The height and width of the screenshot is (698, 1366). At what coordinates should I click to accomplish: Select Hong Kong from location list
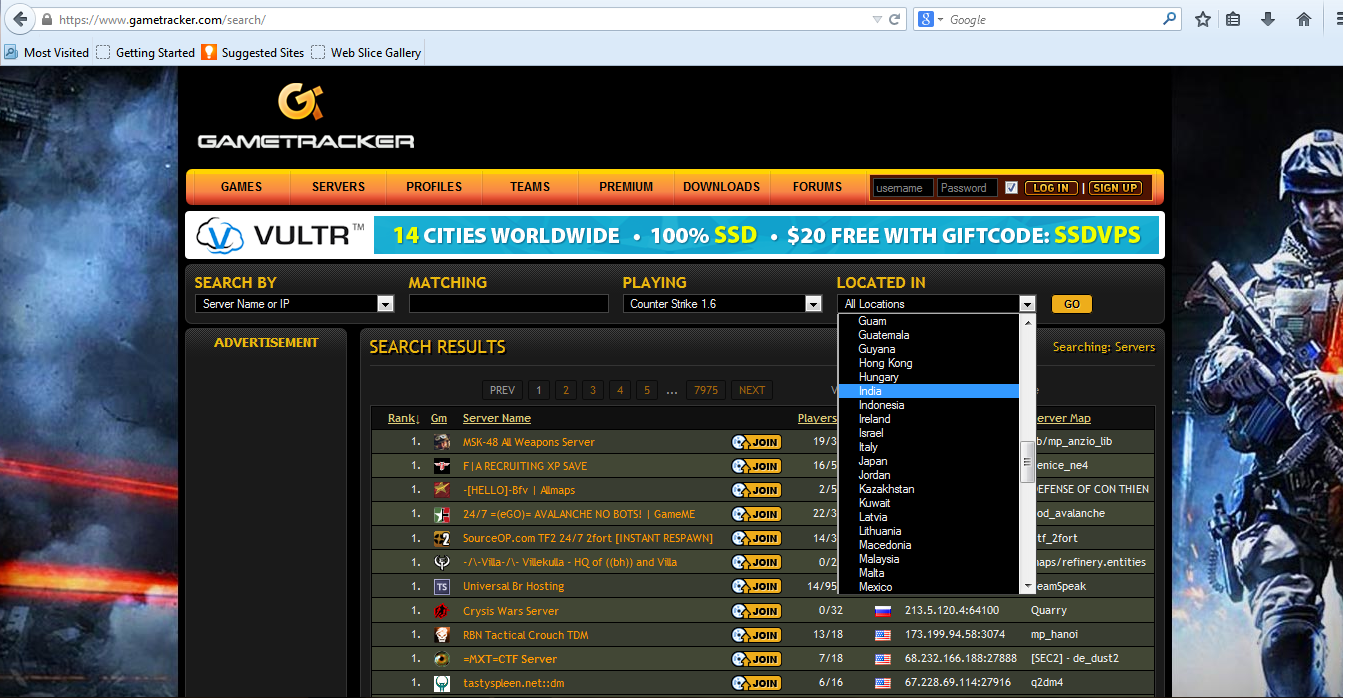click(x=928, y=363)
